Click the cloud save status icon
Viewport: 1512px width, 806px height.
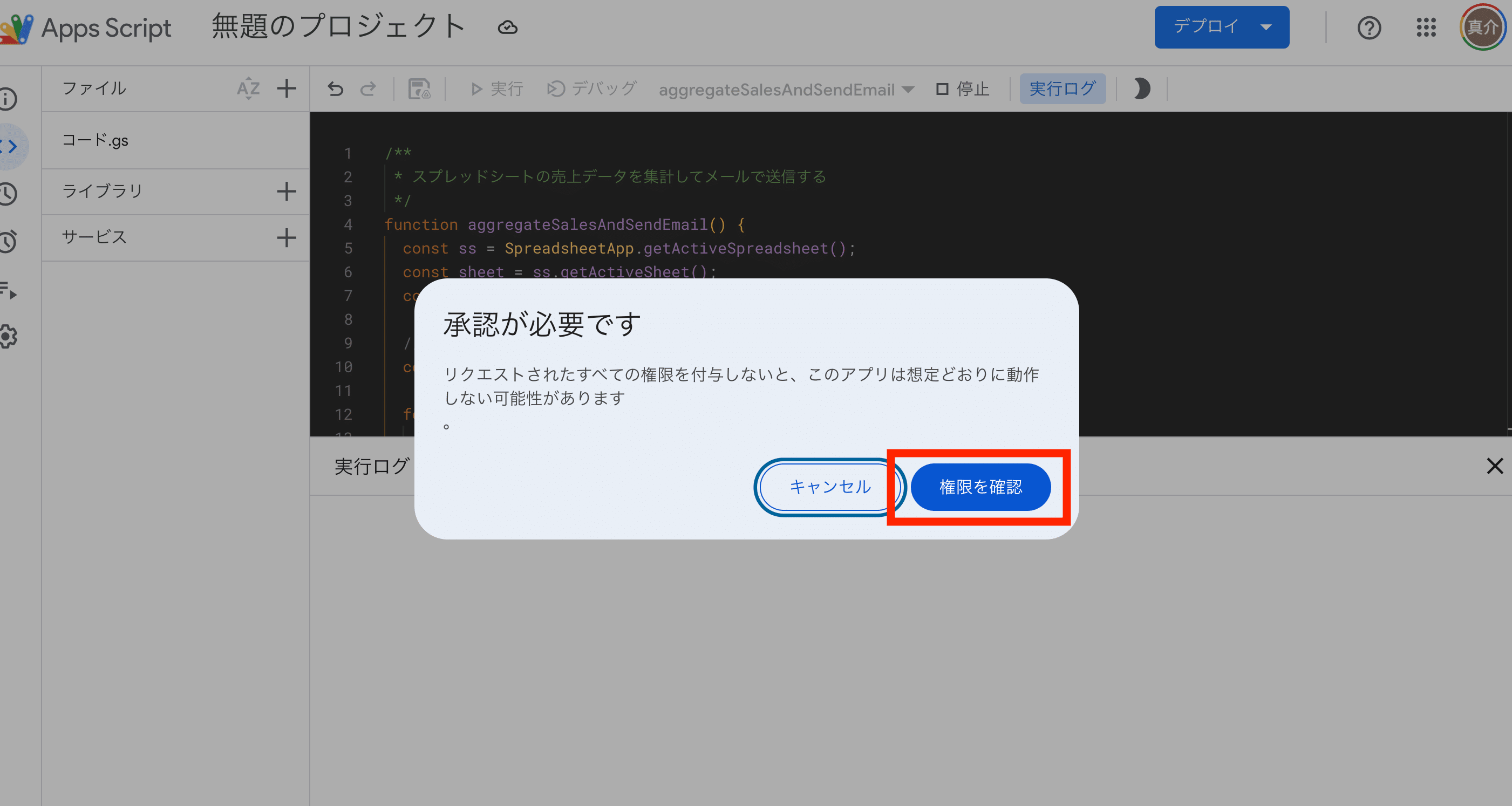point(507,28)
